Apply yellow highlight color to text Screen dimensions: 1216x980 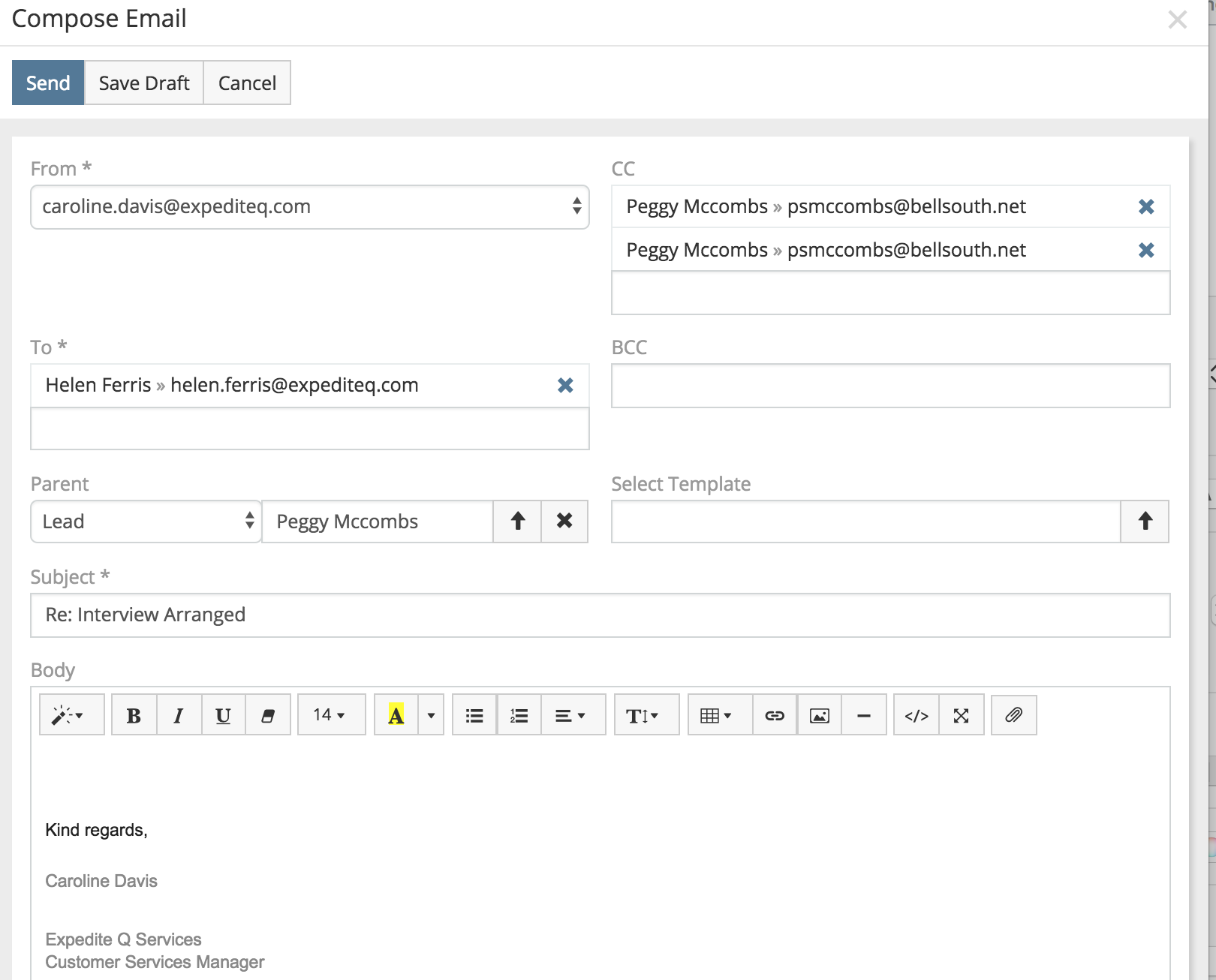click(396, 715)
